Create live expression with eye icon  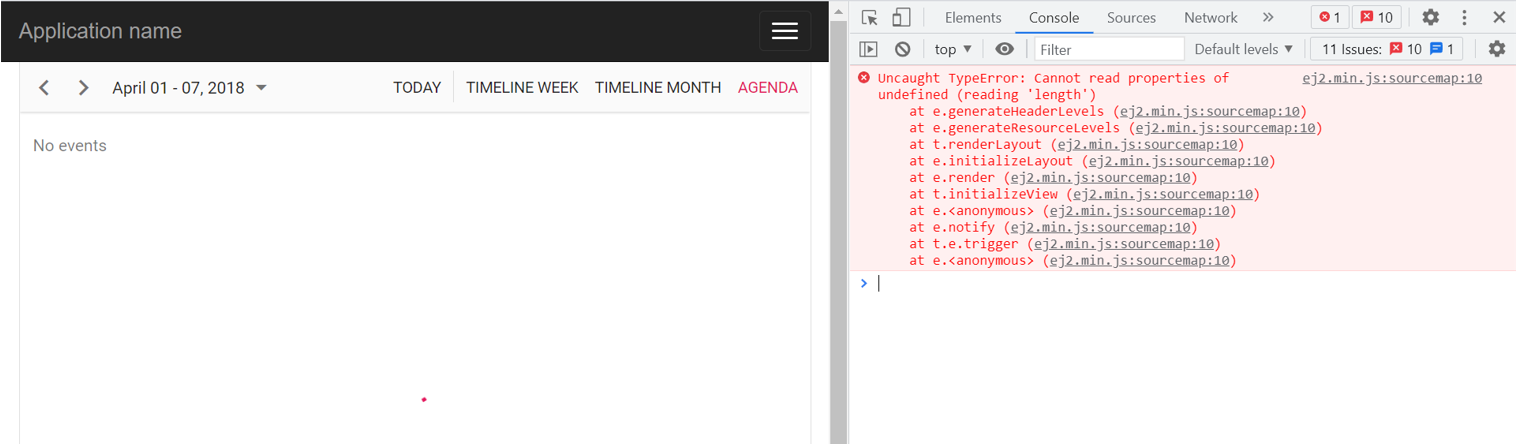click(1004, 49)
